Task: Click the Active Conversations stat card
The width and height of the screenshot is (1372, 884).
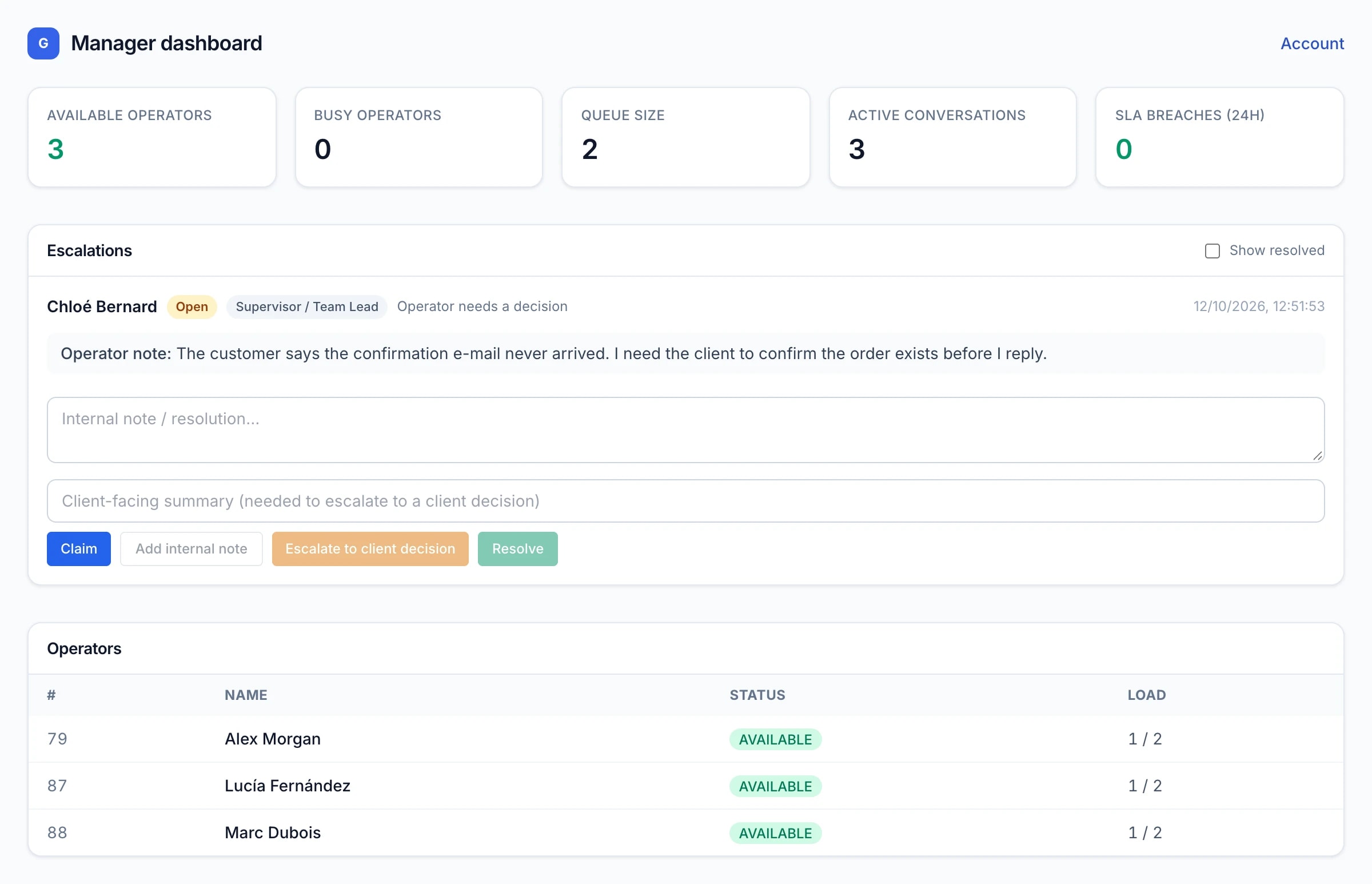Action: [x=952, y=137]
